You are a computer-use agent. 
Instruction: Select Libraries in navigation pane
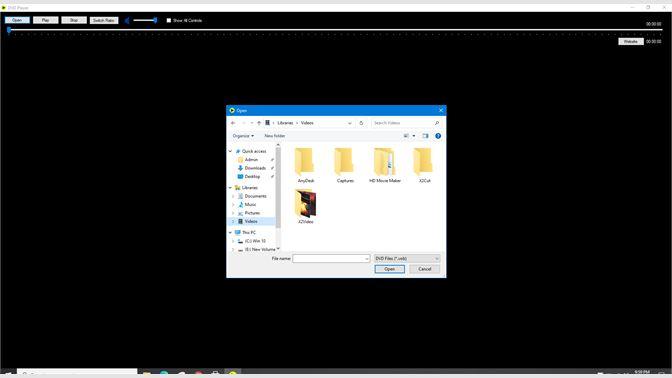coord(249,188)
